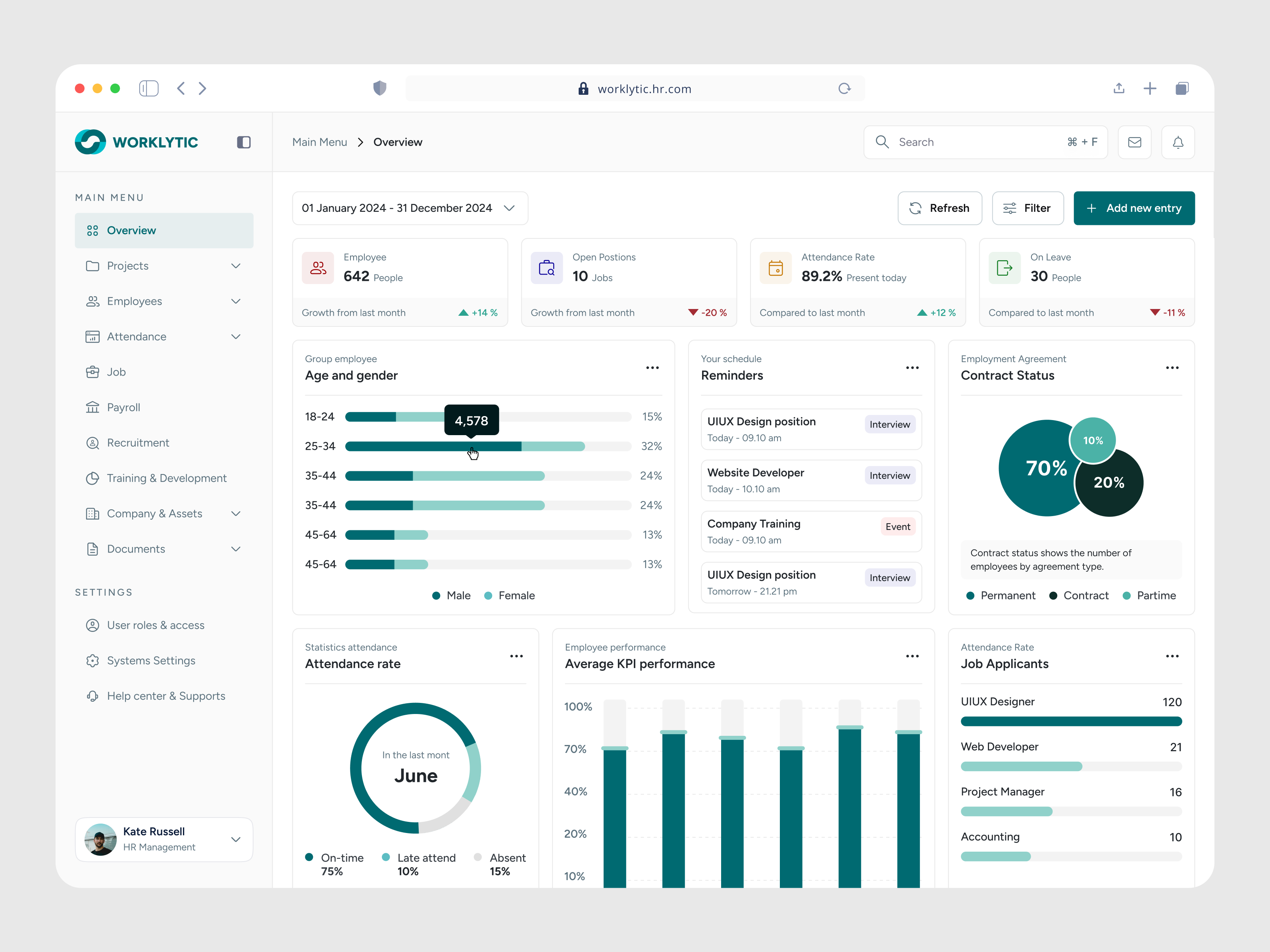Open the notifications bell
This screenshot has height=952, width=1270.
click(x=1178, y=142)
